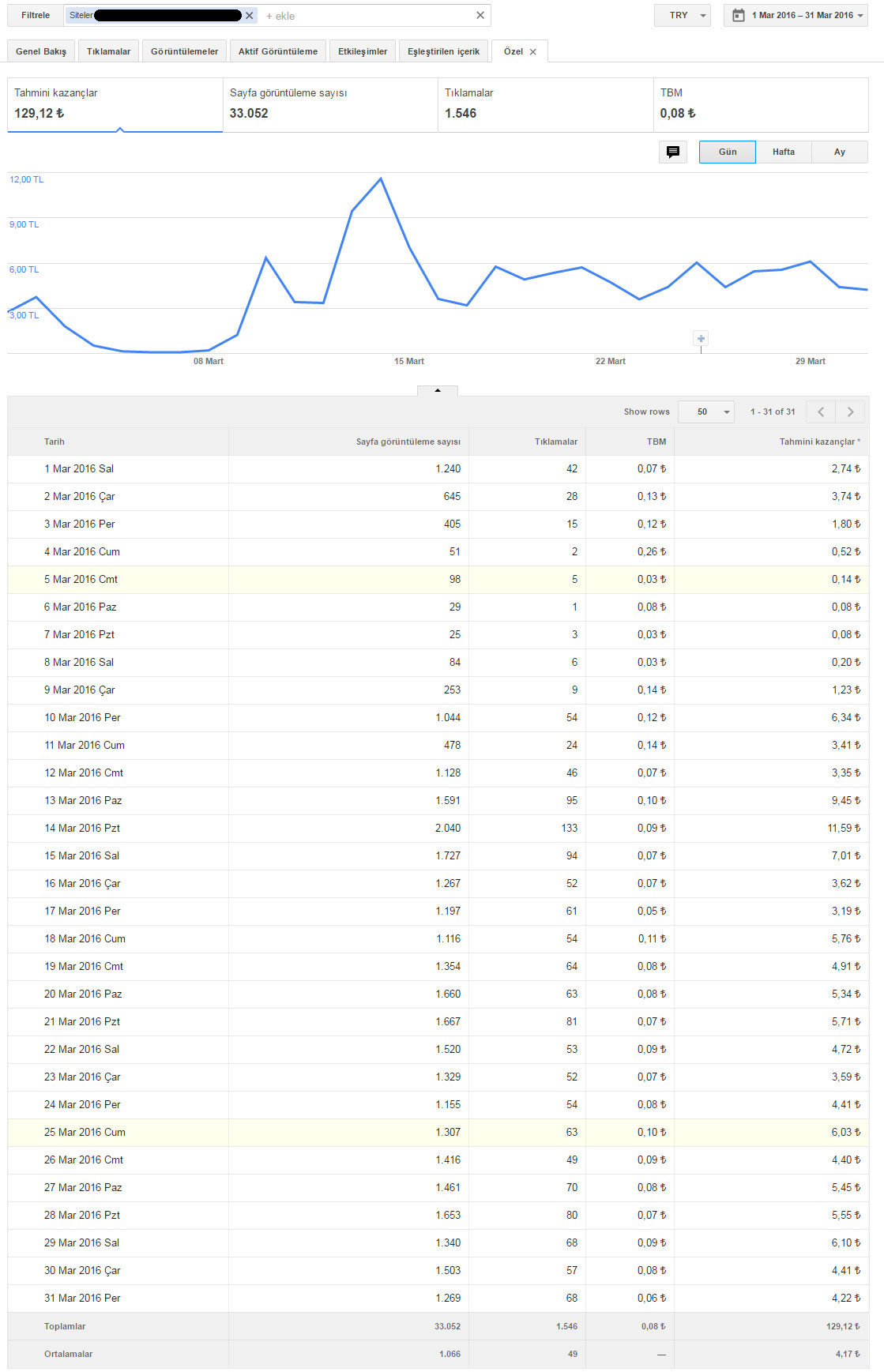884x1372 pixels.
Task: Go to previous page of rows
Action: click(x=821, y=412)
